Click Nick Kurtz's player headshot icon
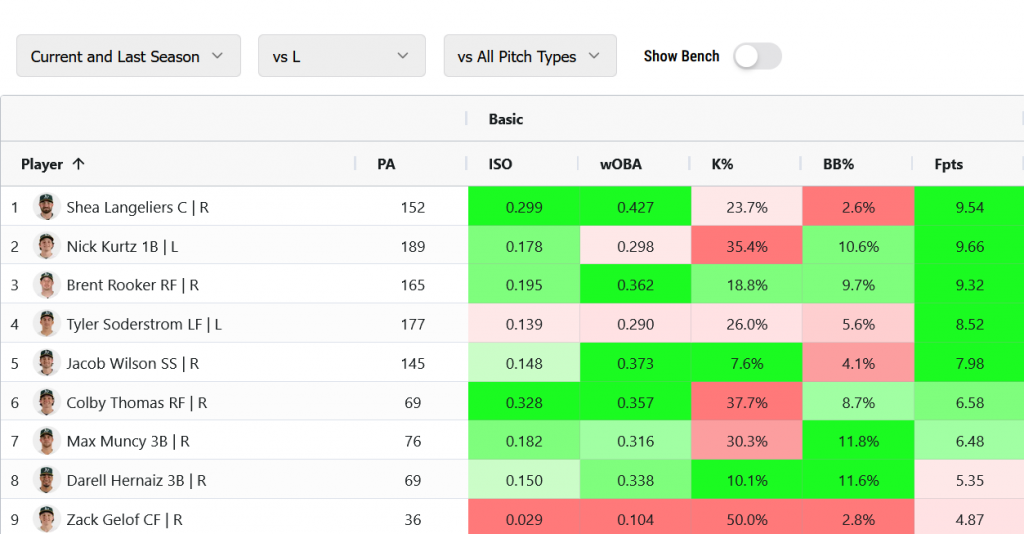1024x534 pixels. pyautogui.click(x=45, y=246)
